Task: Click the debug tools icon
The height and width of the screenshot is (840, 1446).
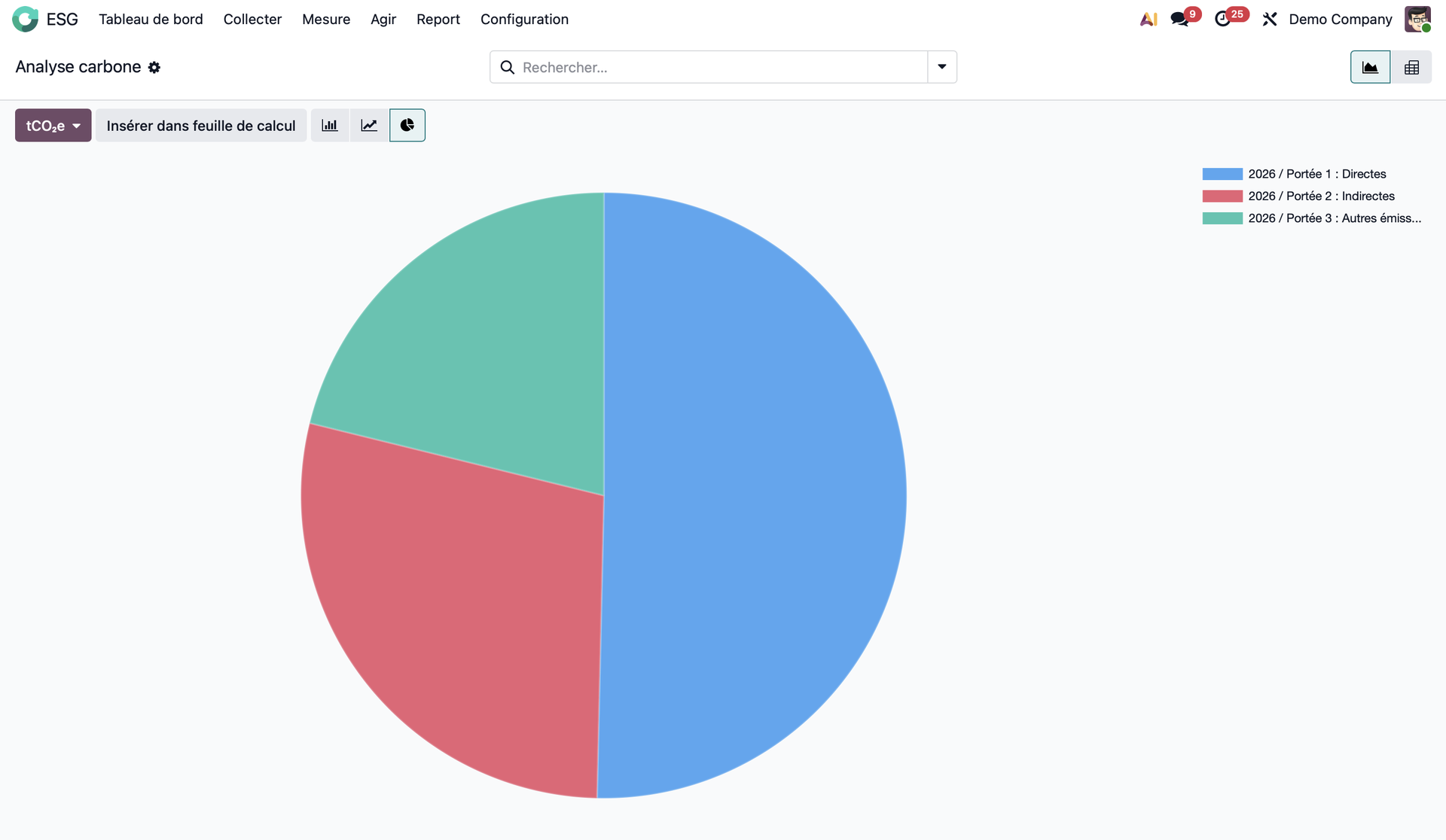Action: [1270, 19]
